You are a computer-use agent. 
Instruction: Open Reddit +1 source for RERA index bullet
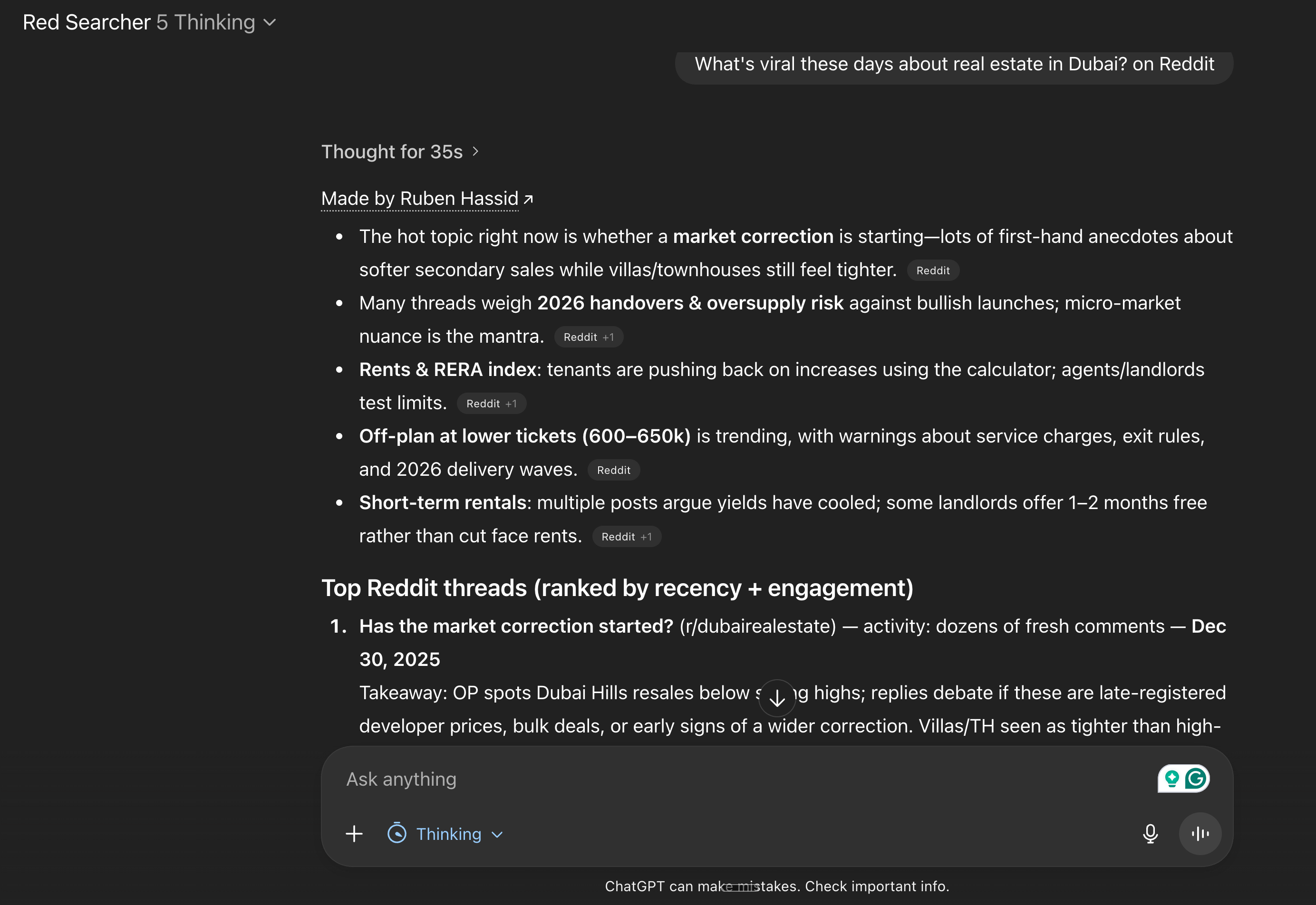491,404
